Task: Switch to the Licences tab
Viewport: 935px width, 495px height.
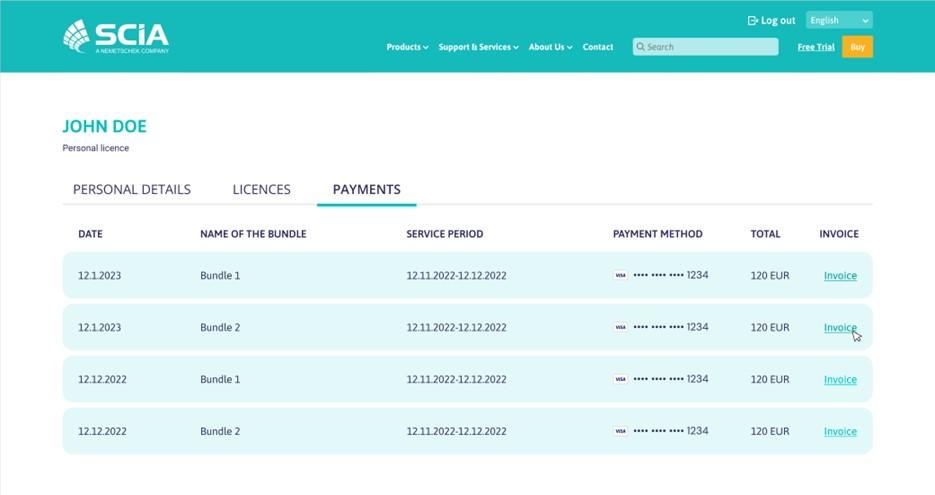Action: tap(261, 189)
